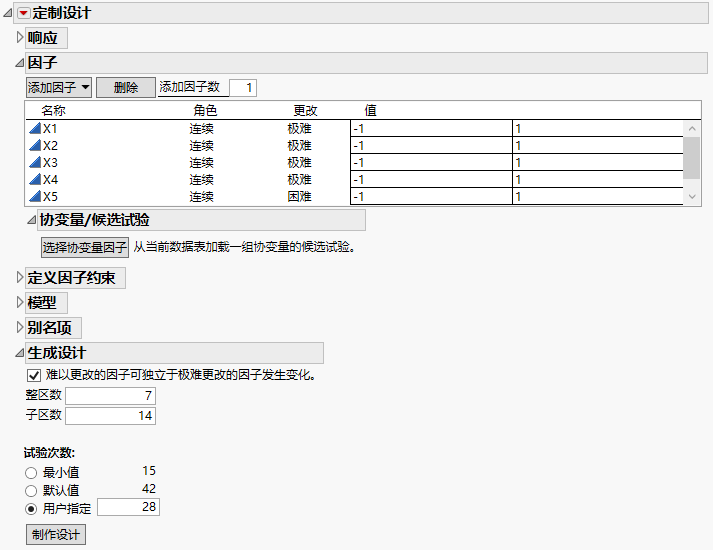Click the factor list scroll down arrow

tap(692, 197)
